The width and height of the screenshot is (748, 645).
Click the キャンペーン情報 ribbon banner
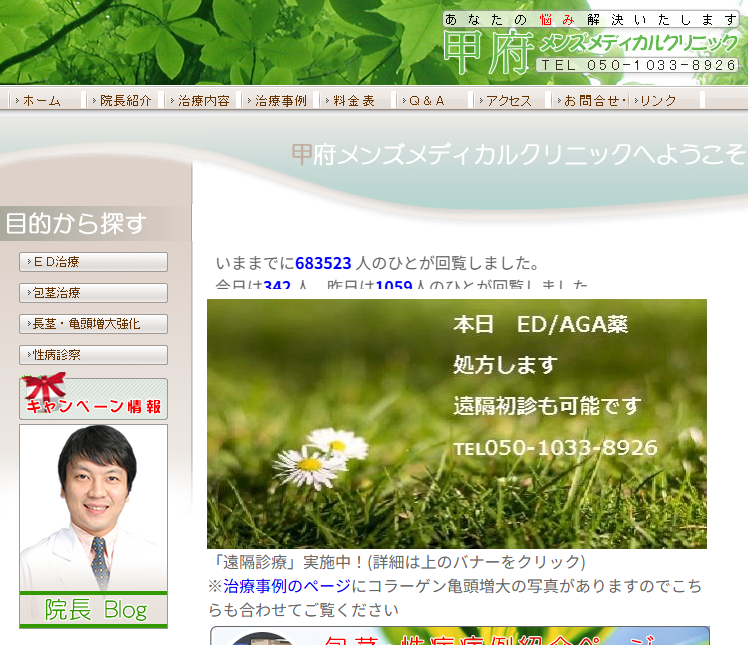93,398
